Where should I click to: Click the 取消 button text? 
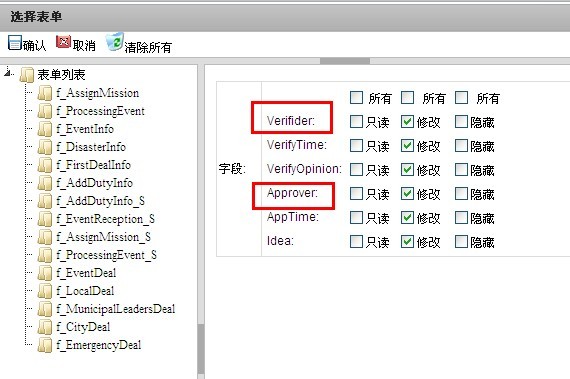(84, 45)
